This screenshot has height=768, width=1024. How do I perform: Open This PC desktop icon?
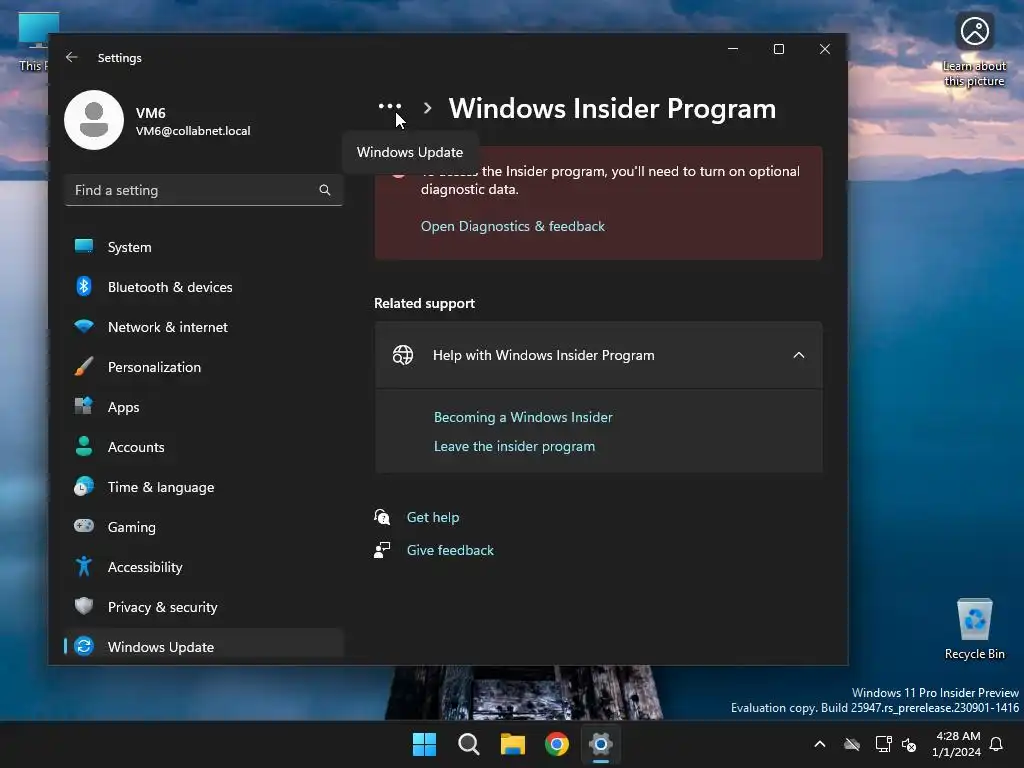[34, 41]
